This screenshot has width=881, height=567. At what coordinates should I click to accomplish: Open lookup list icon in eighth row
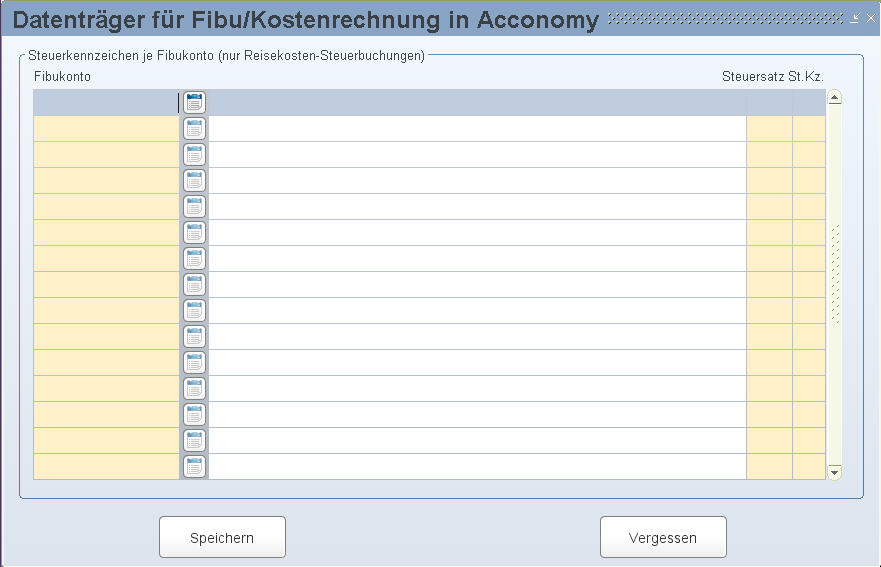tap(194, 284)
